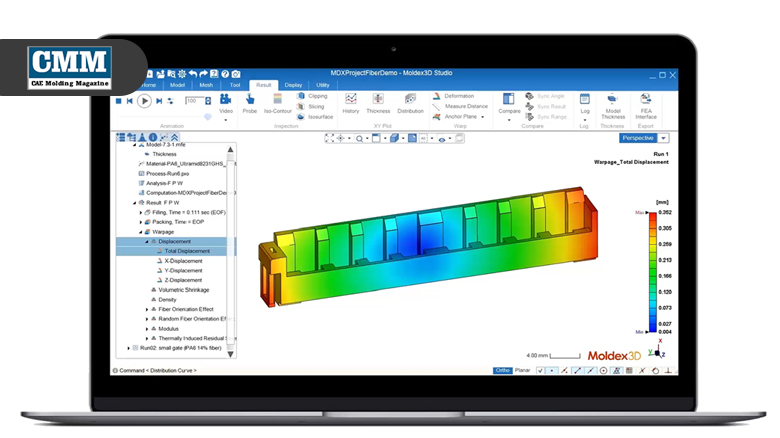
Task: Jump to the previous animation frame
Action: click(130, 101)
